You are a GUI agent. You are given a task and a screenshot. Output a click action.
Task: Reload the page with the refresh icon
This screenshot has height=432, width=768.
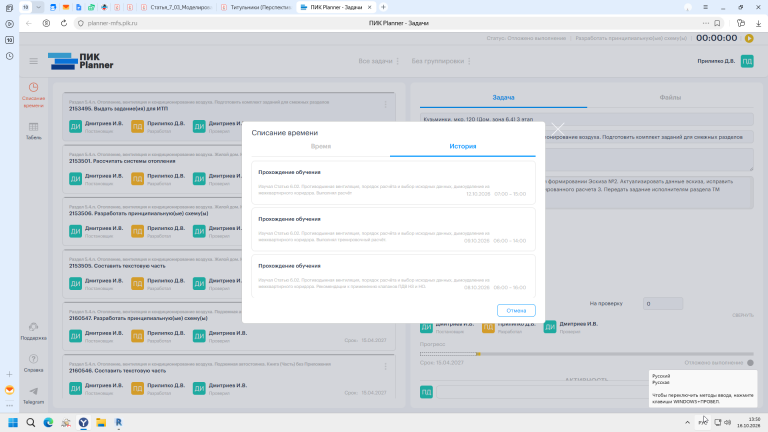tap(64, 23)
